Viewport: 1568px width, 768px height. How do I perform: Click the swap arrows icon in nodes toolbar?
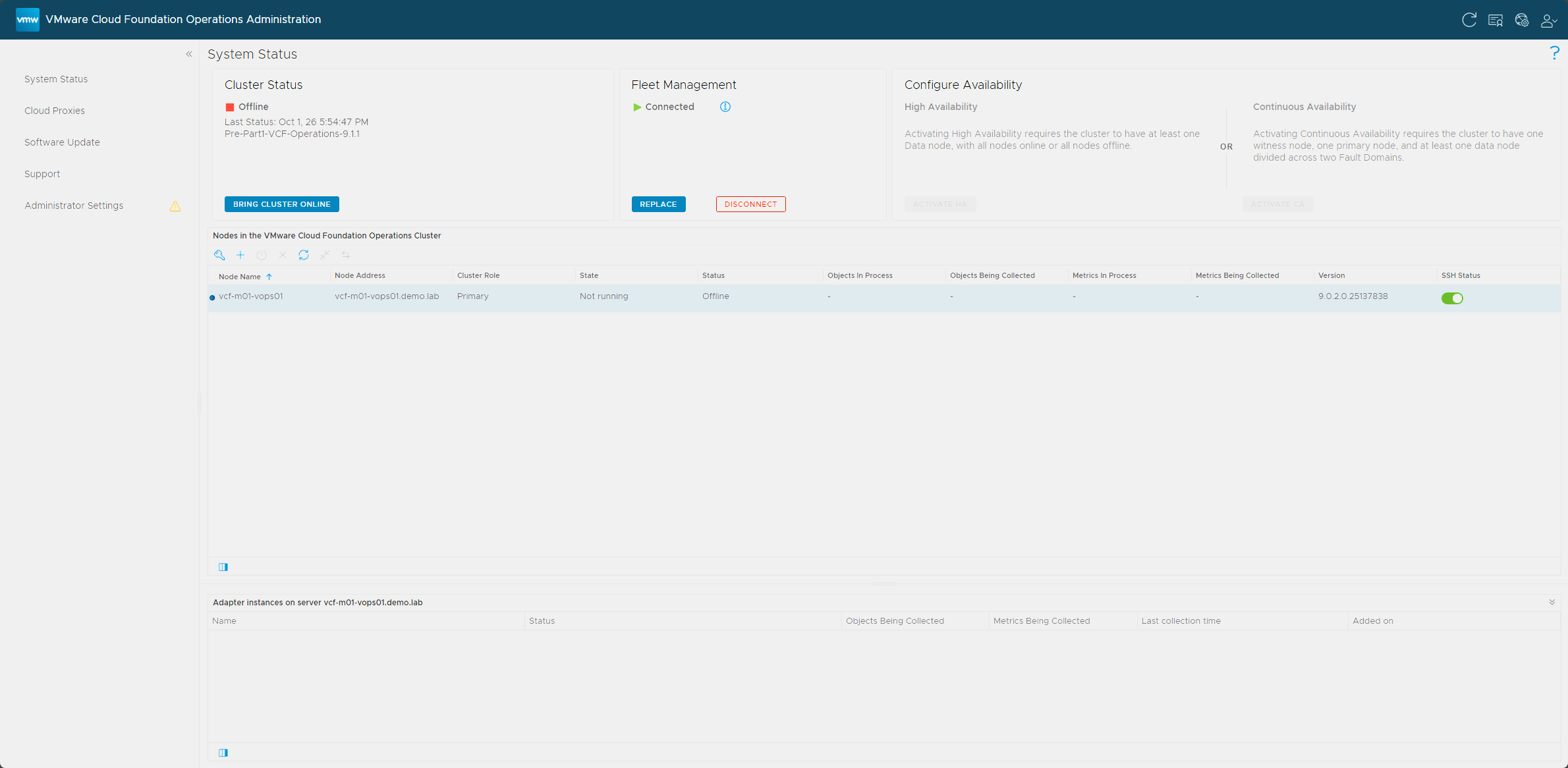tap(346, 255)
